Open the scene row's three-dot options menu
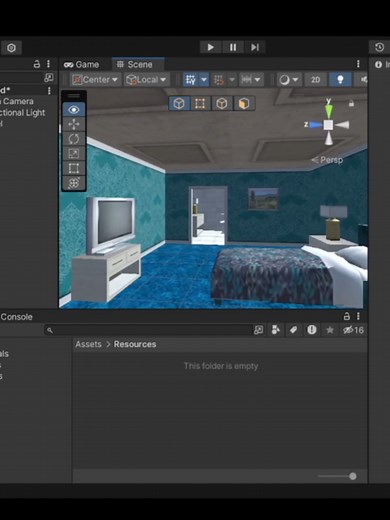390x520 pixels. point(49,90)
